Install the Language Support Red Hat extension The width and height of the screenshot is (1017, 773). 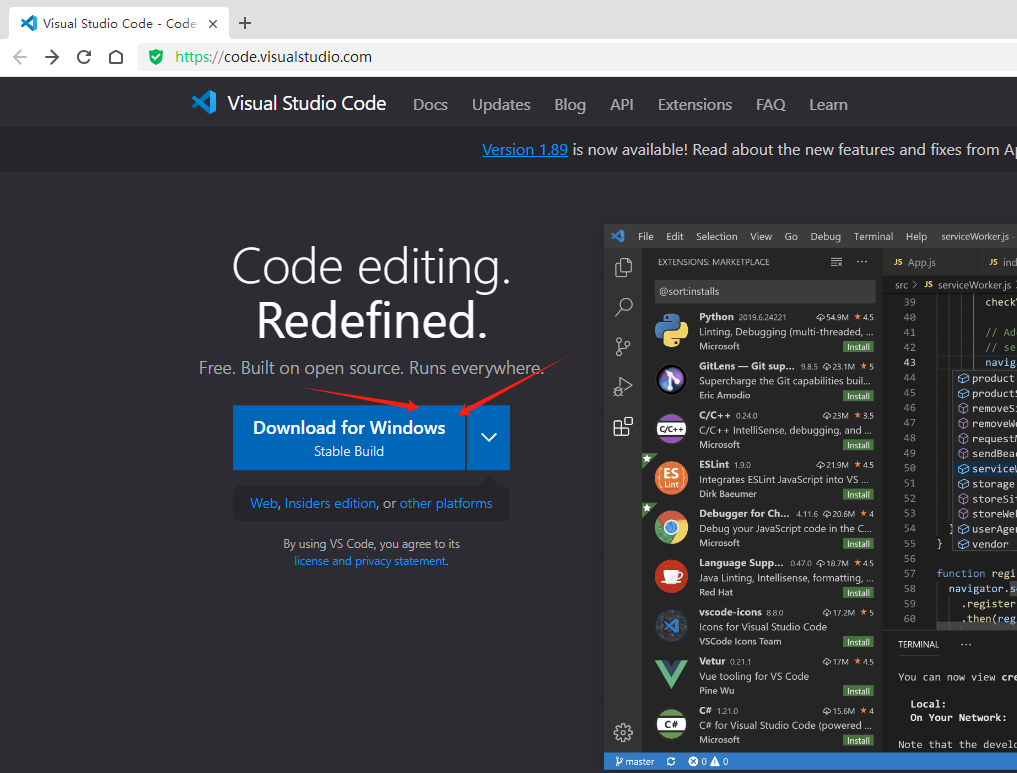[x=858, y=593]
